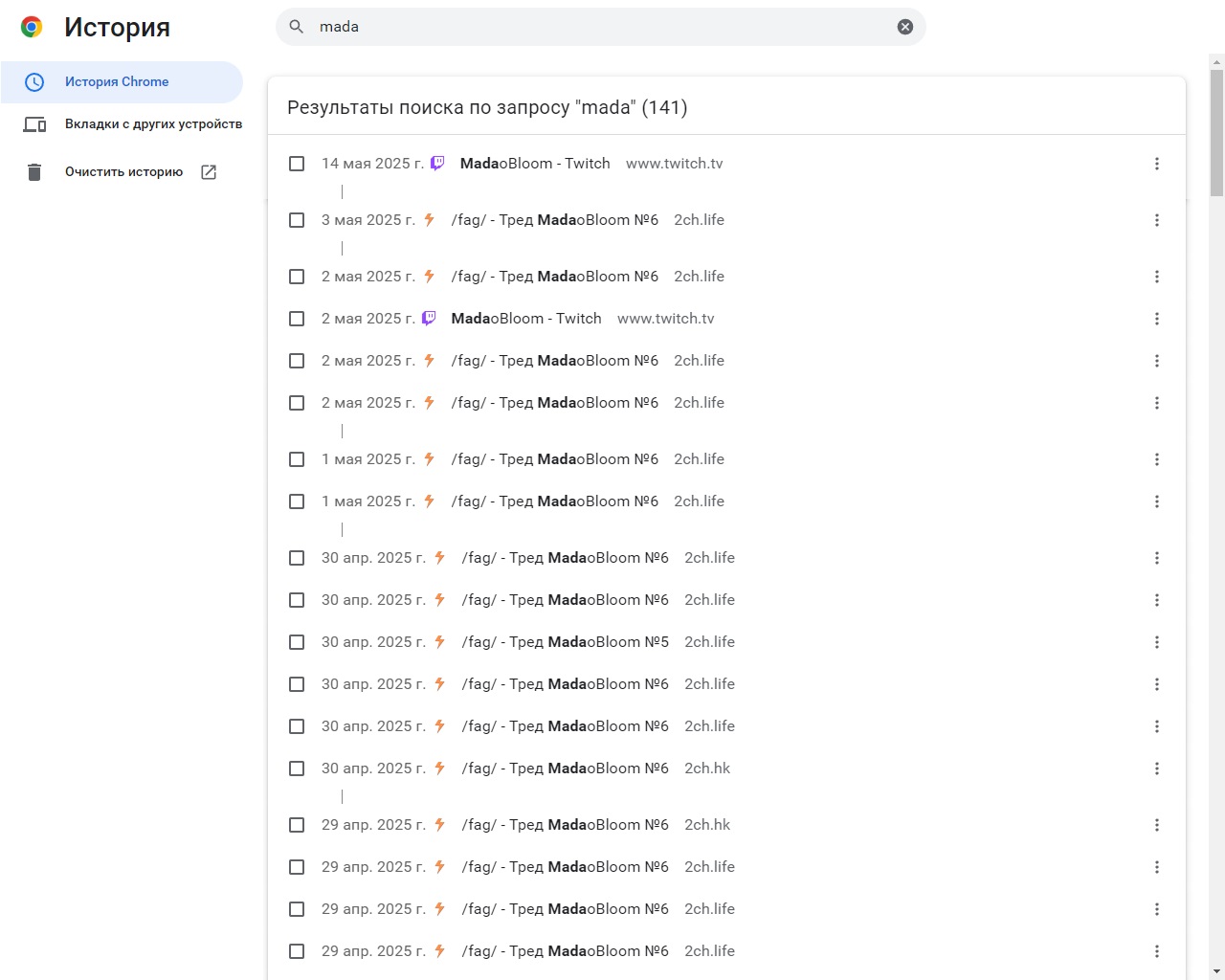
Task: Click the Chrome logo next to История
Action: tap(32, 28)
